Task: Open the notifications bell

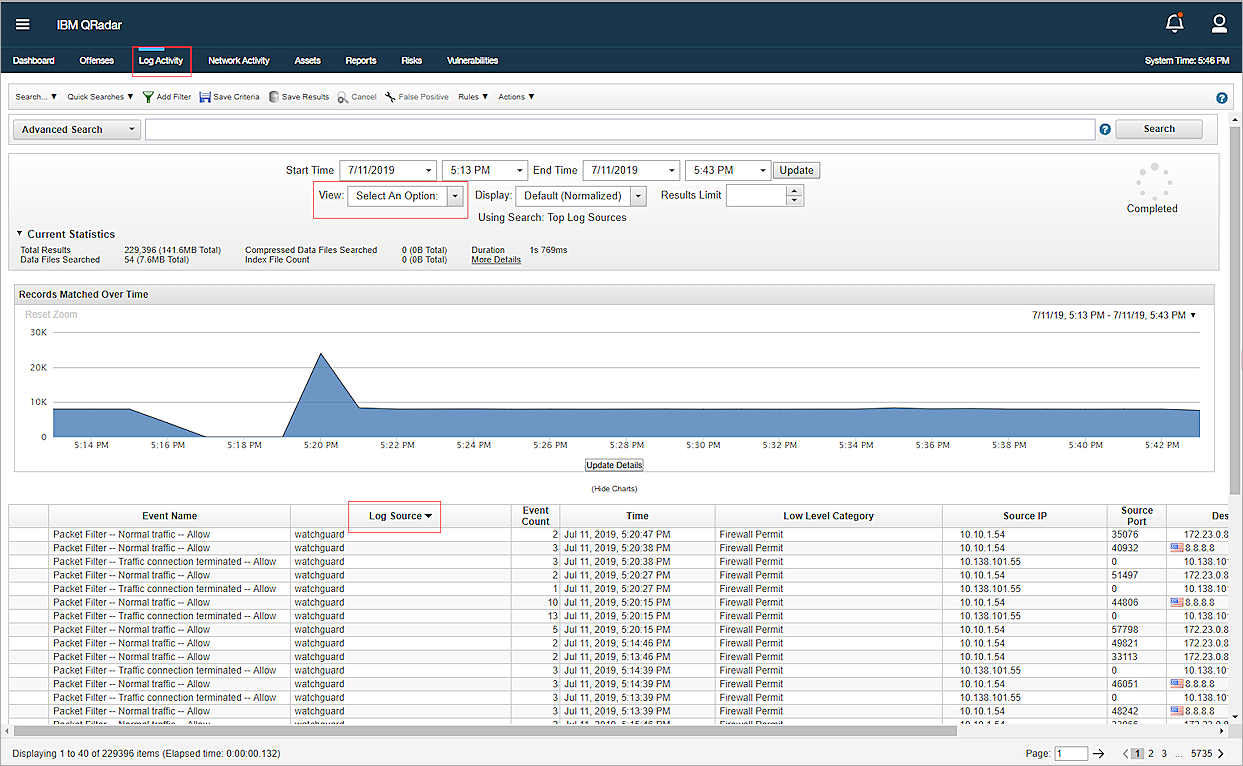Action: pos(1174,24)
